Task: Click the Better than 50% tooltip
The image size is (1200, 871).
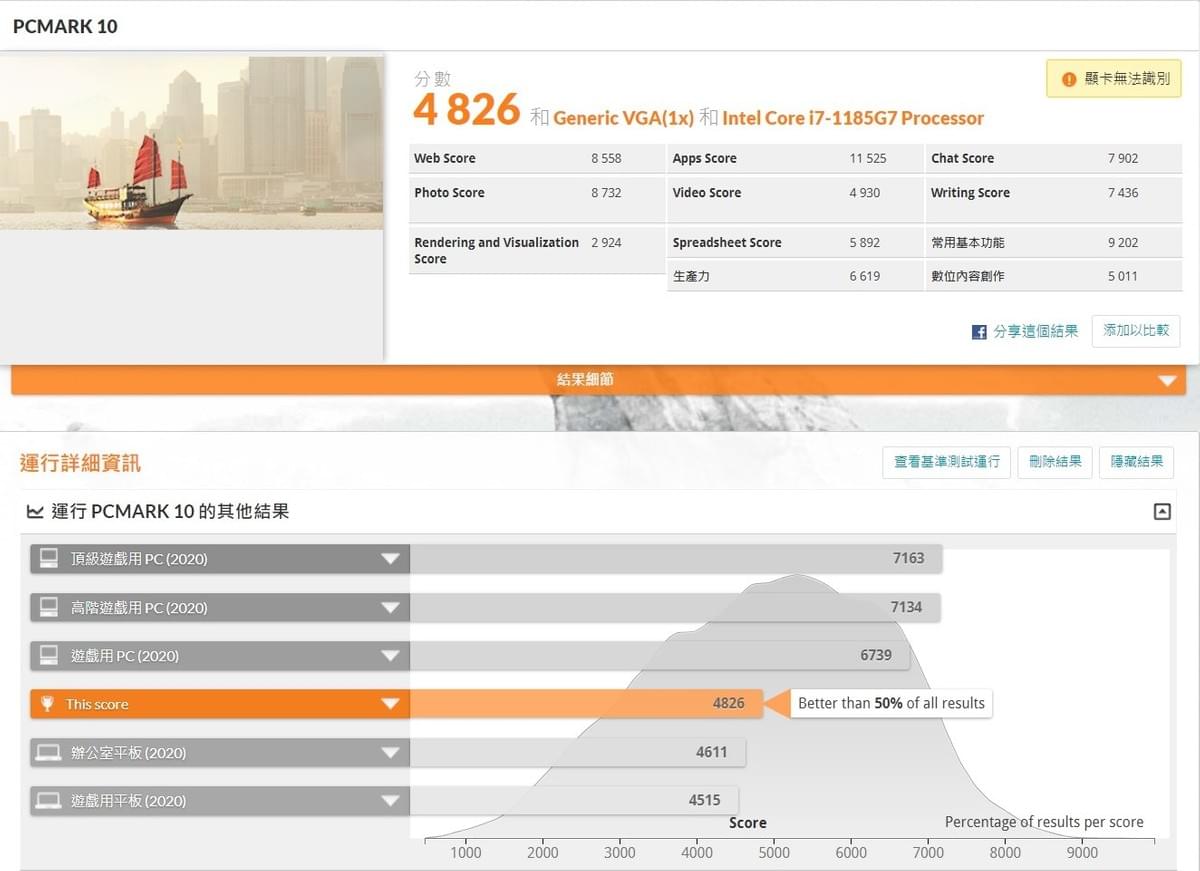Action: pyautogui.click(x=891, y=703)
